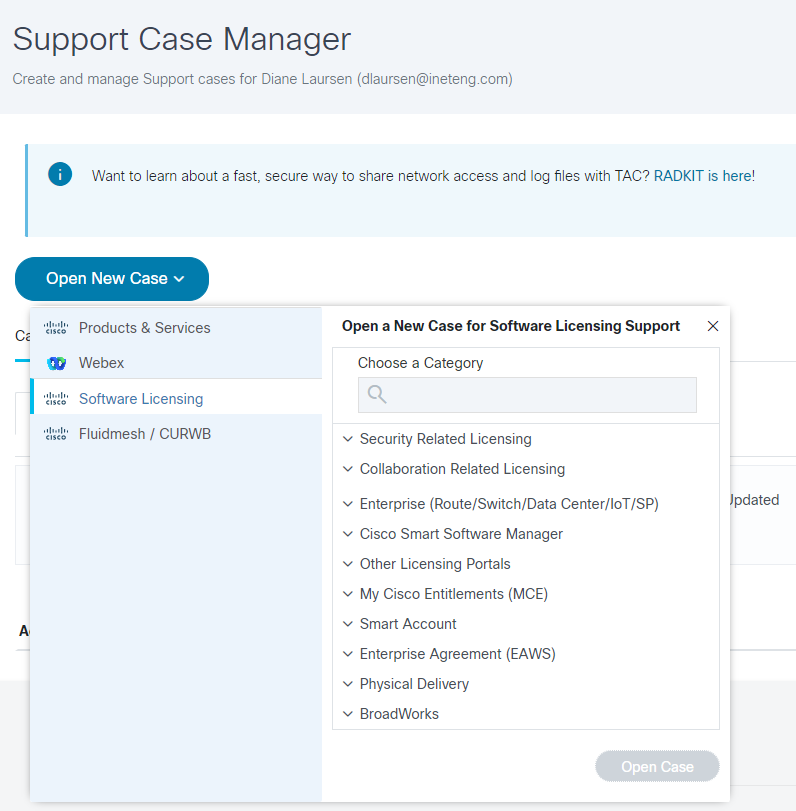The image size is (796, 811).
Task: Select Products & Services from the menu
Action: tap(145, 327)
